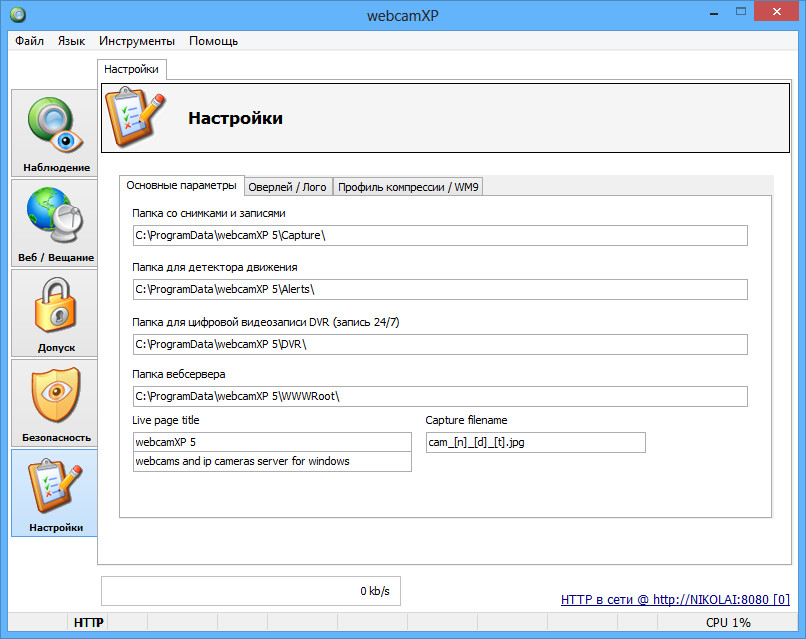Viewport: 806px width, 639px height.
Task: Switch to the Оверлей / Лого tab
Action: [287, 187]
